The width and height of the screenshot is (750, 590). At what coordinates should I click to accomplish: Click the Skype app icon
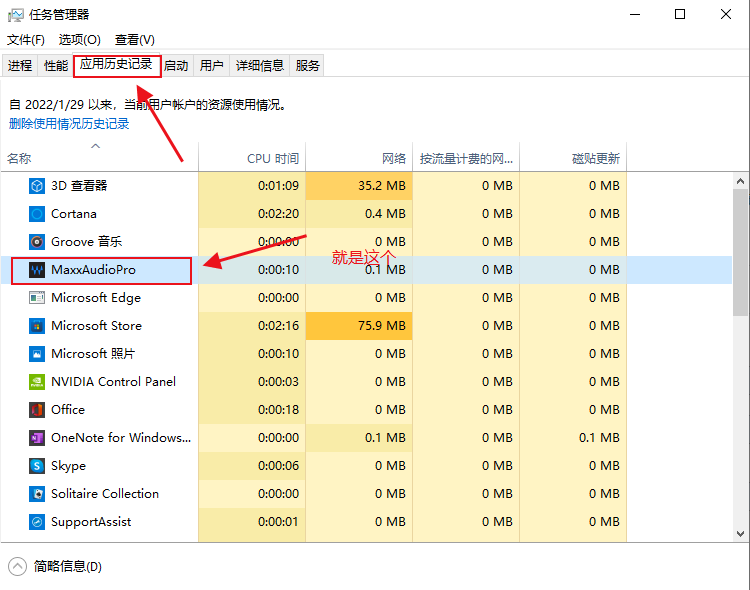point(37,466)
